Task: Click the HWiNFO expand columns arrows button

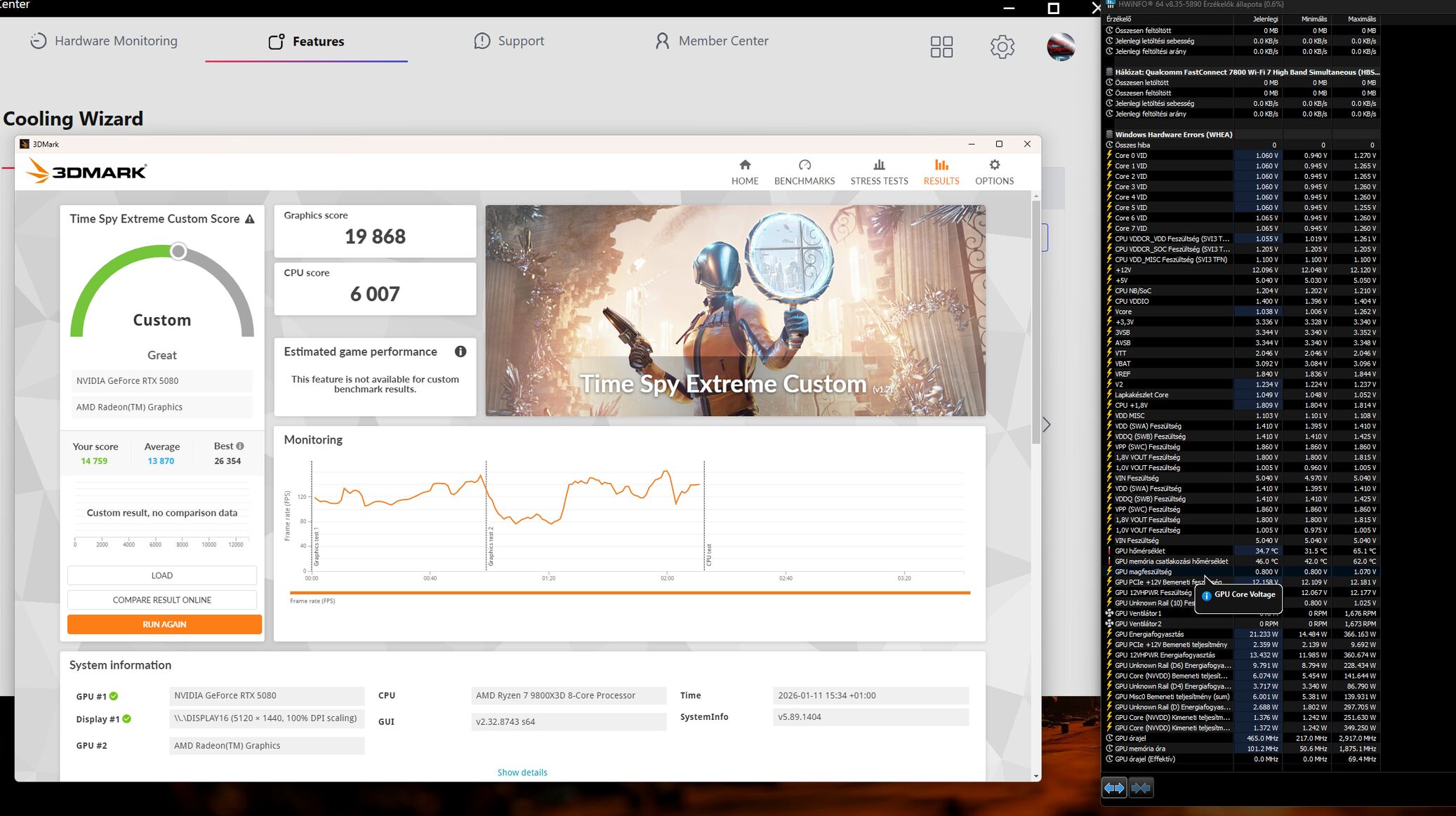Action: click(1114, 788)
